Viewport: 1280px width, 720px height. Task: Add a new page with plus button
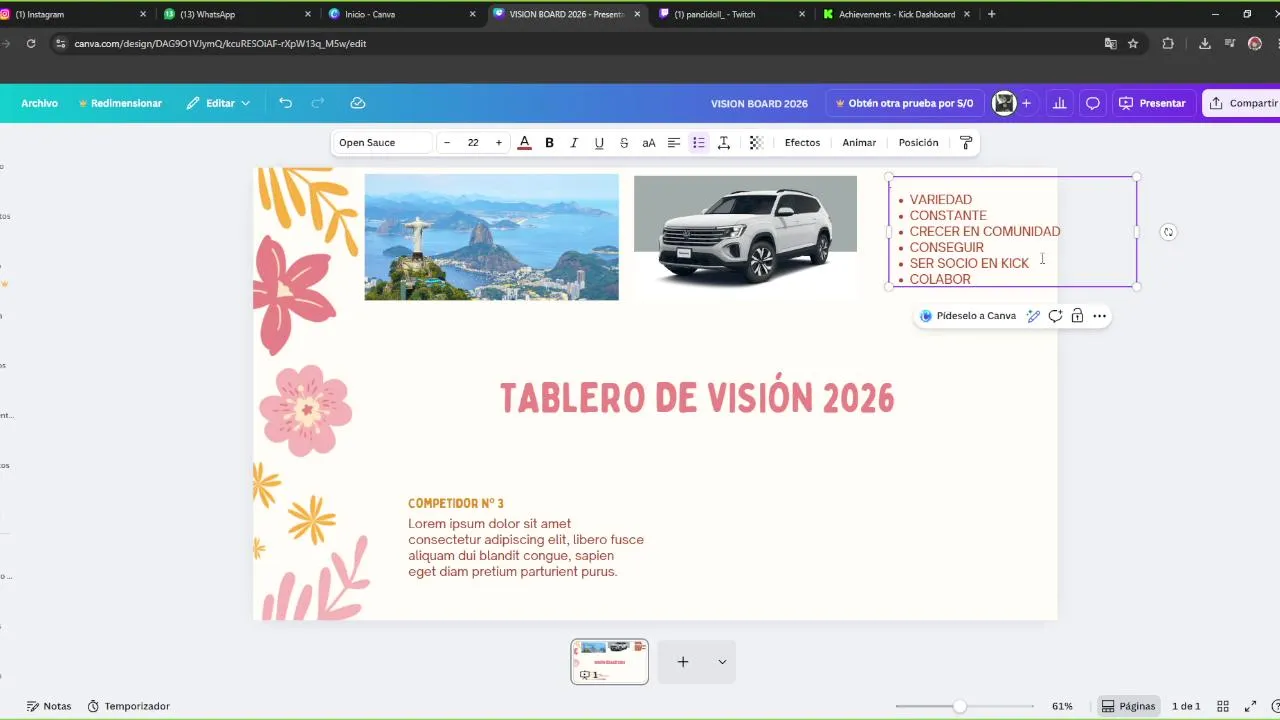pyautogui.click(x=683, y=662)
